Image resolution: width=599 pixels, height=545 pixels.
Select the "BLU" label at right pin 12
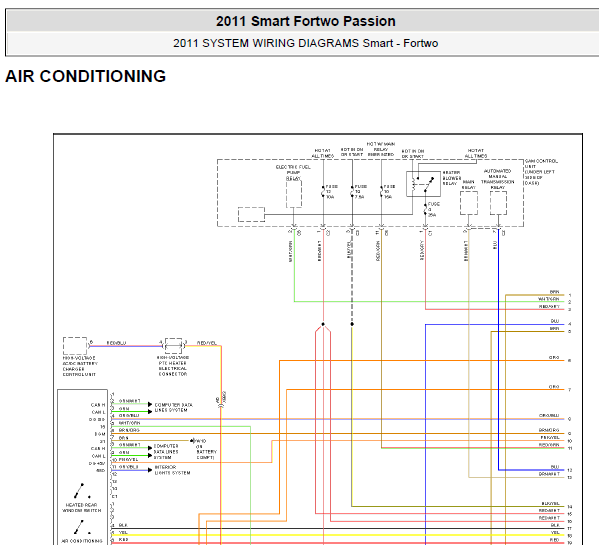click(x=555, y=467)
